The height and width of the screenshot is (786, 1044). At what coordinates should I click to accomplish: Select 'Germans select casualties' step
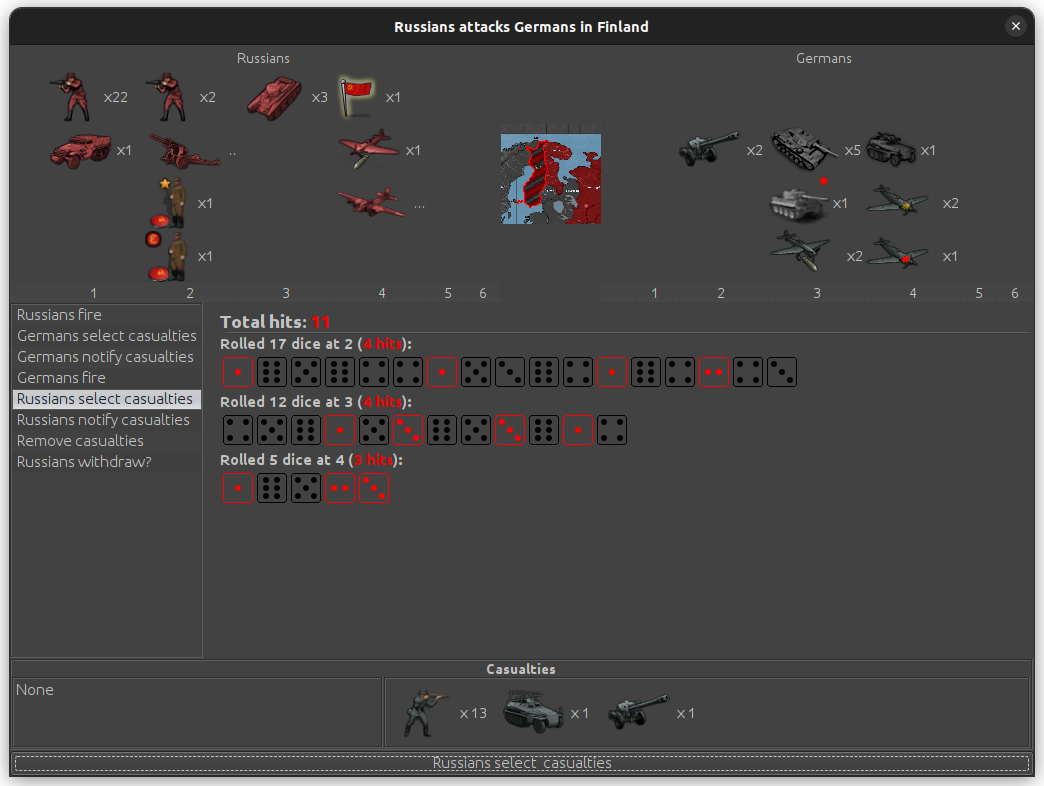click(x=107, y=335)
